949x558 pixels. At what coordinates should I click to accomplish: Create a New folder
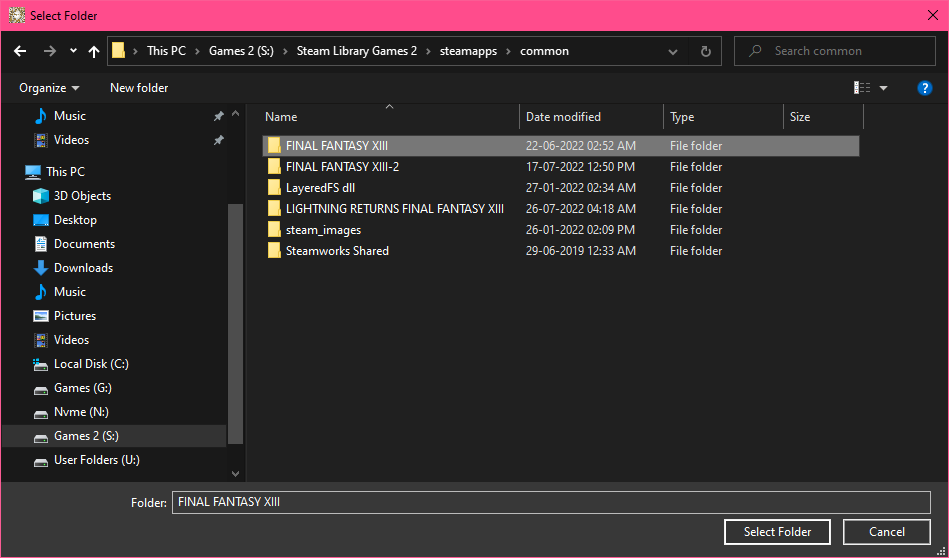point(139,88)
